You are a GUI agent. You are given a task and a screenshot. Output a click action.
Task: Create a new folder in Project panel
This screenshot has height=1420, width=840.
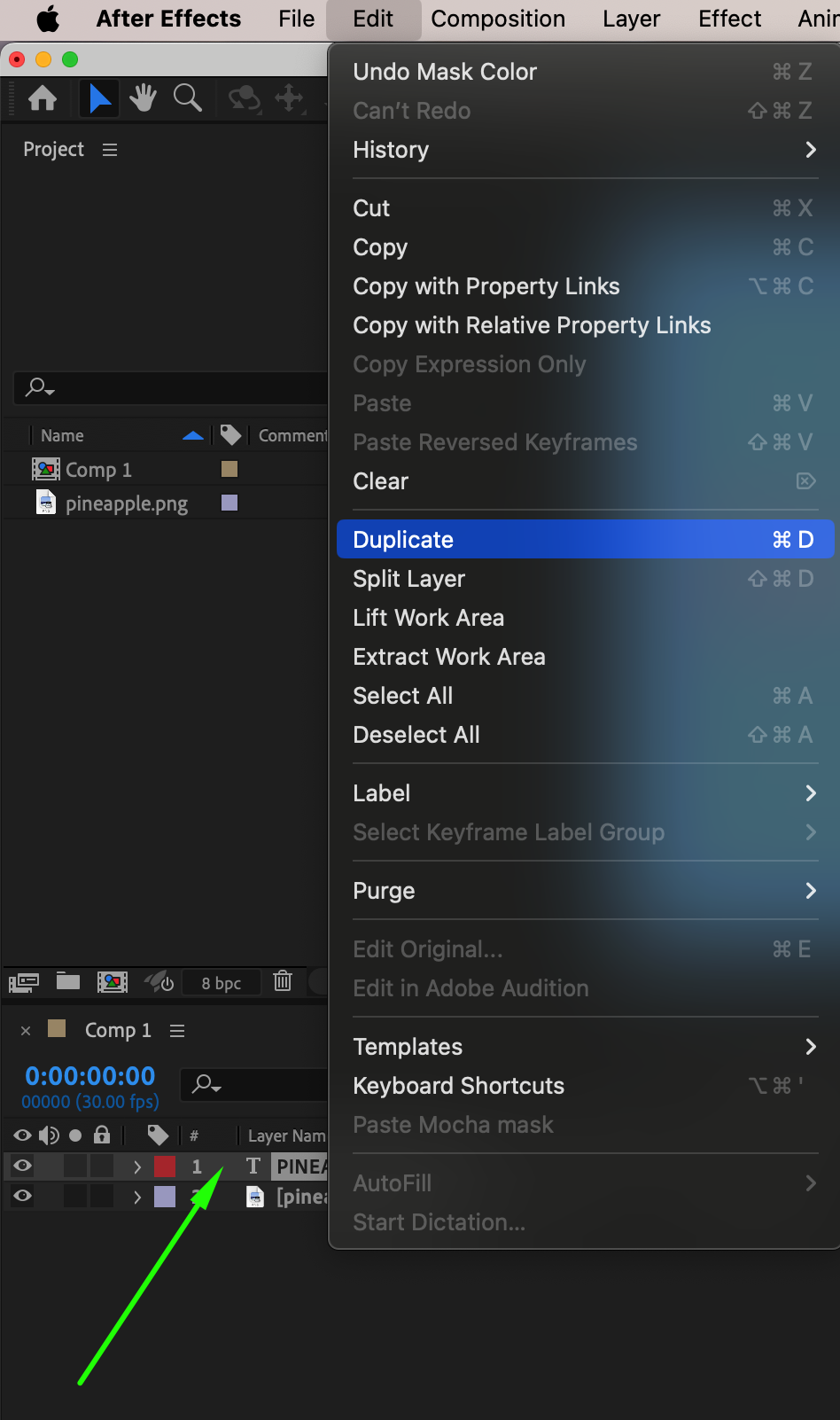(68, 981)
